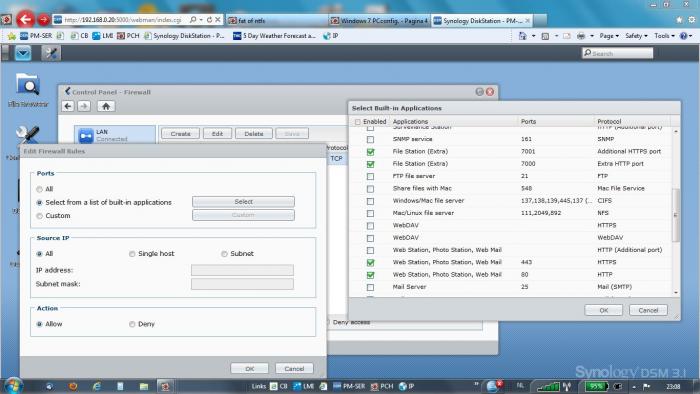Open IE Home toolbar icon

(522, 36)
